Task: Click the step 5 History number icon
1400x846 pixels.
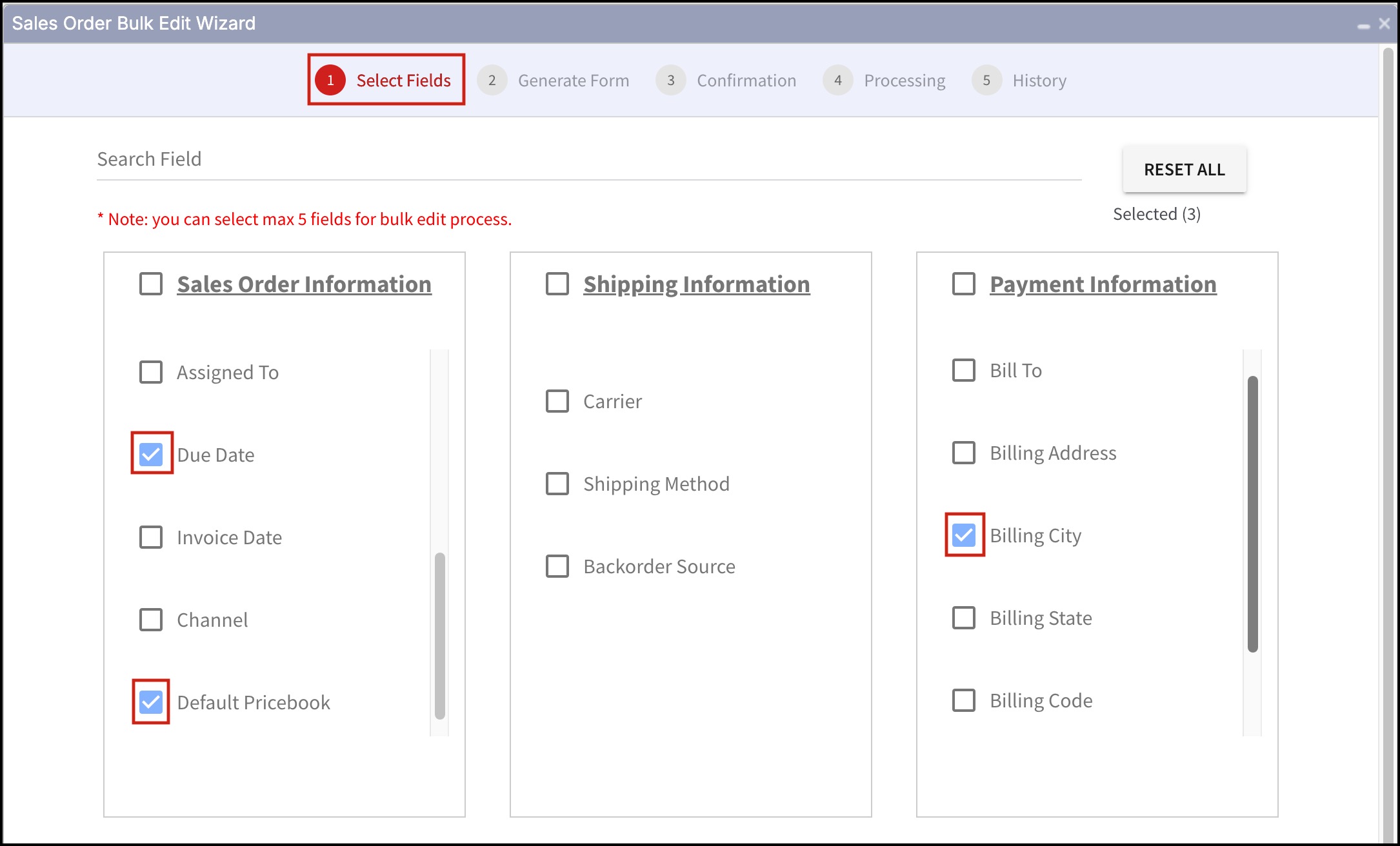Action: (x=986, y=80)
